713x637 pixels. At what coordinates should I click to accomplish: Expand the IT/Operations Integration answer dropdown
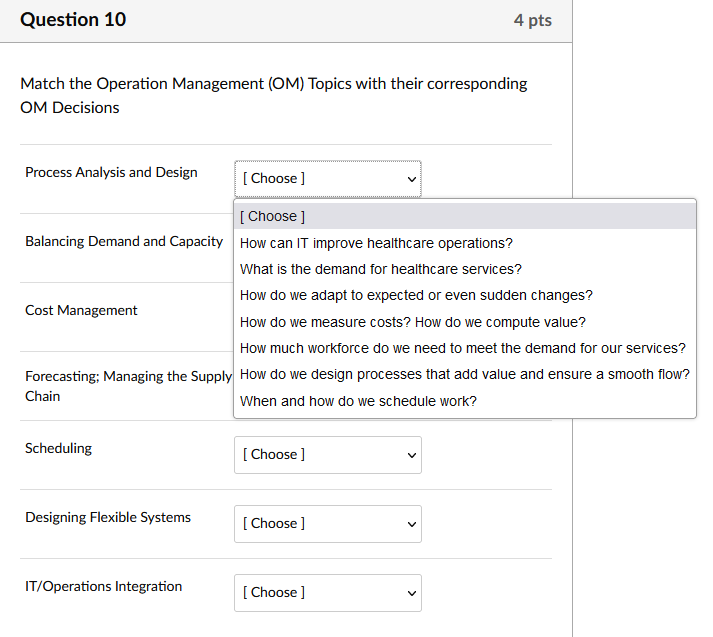(327, 593)
